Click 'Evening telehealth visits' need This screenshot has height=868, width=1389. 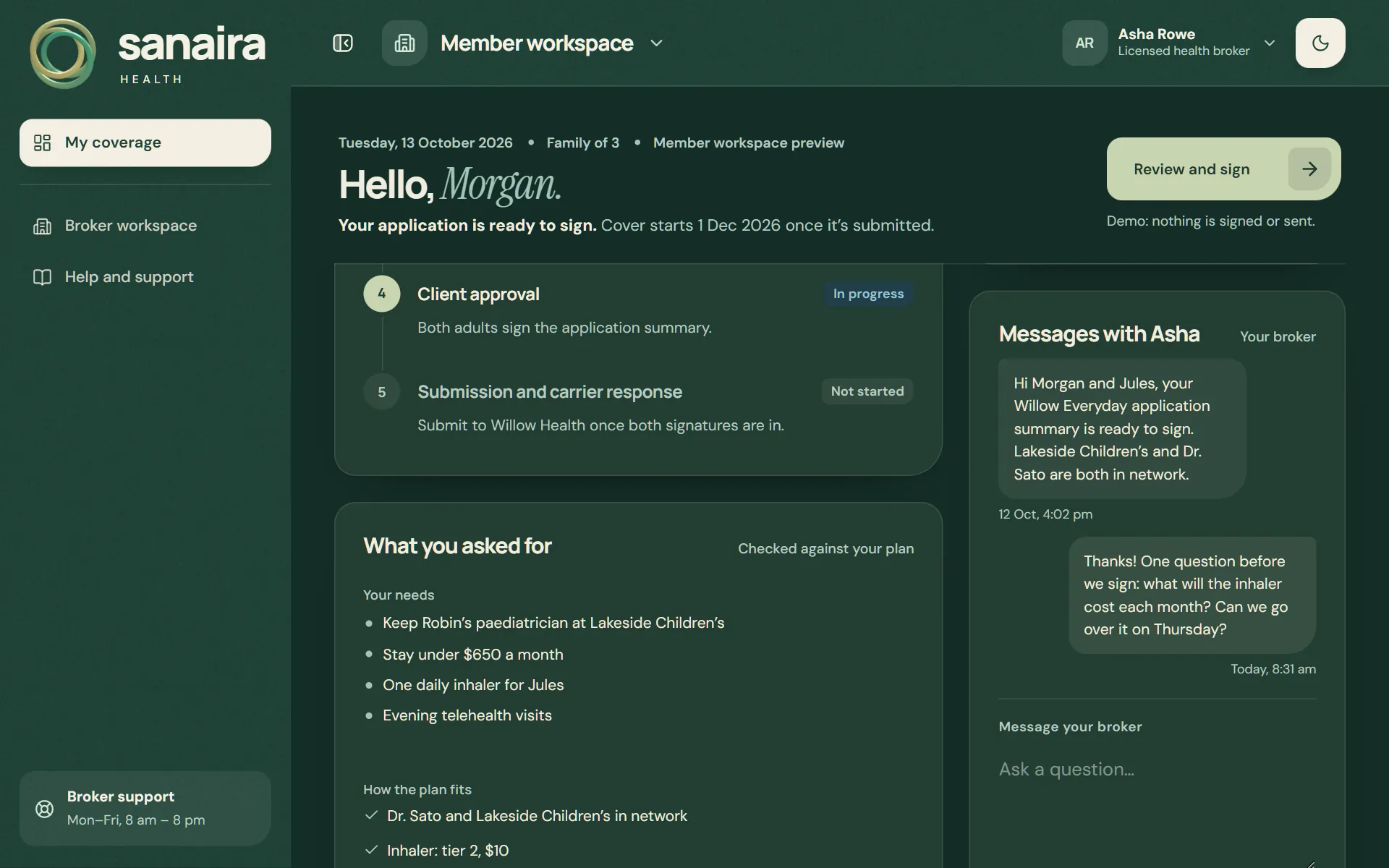coord(467,715)
